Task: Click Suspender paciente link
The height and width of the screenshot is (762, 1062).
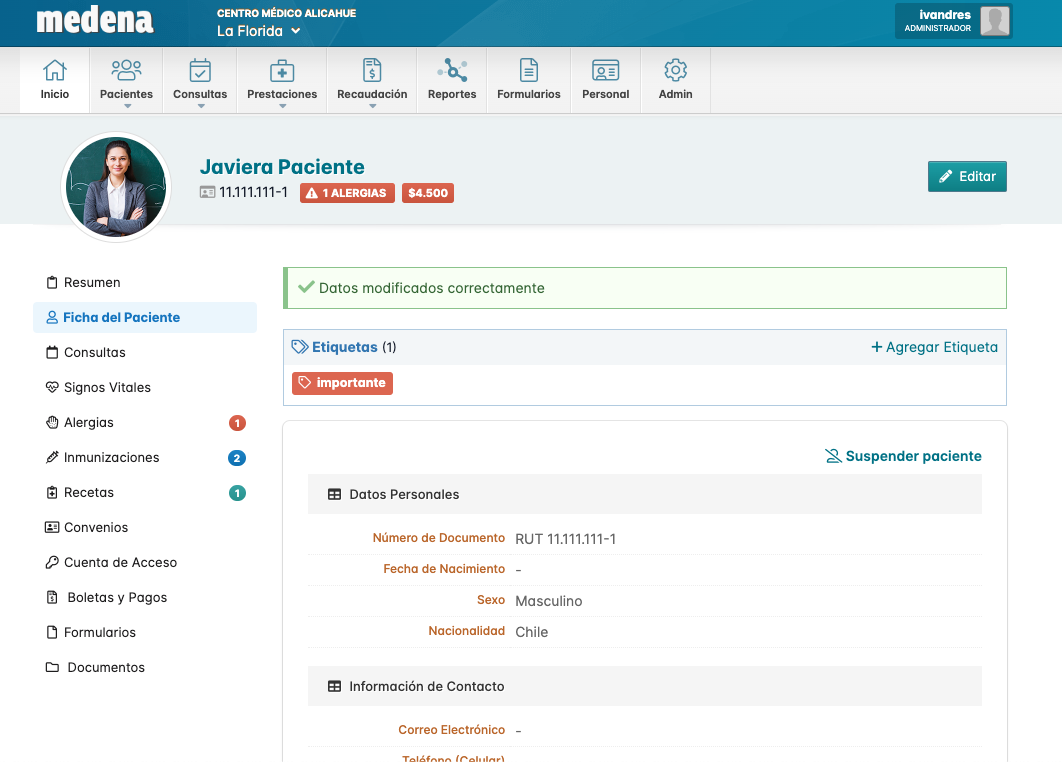Action: (903, 456)
